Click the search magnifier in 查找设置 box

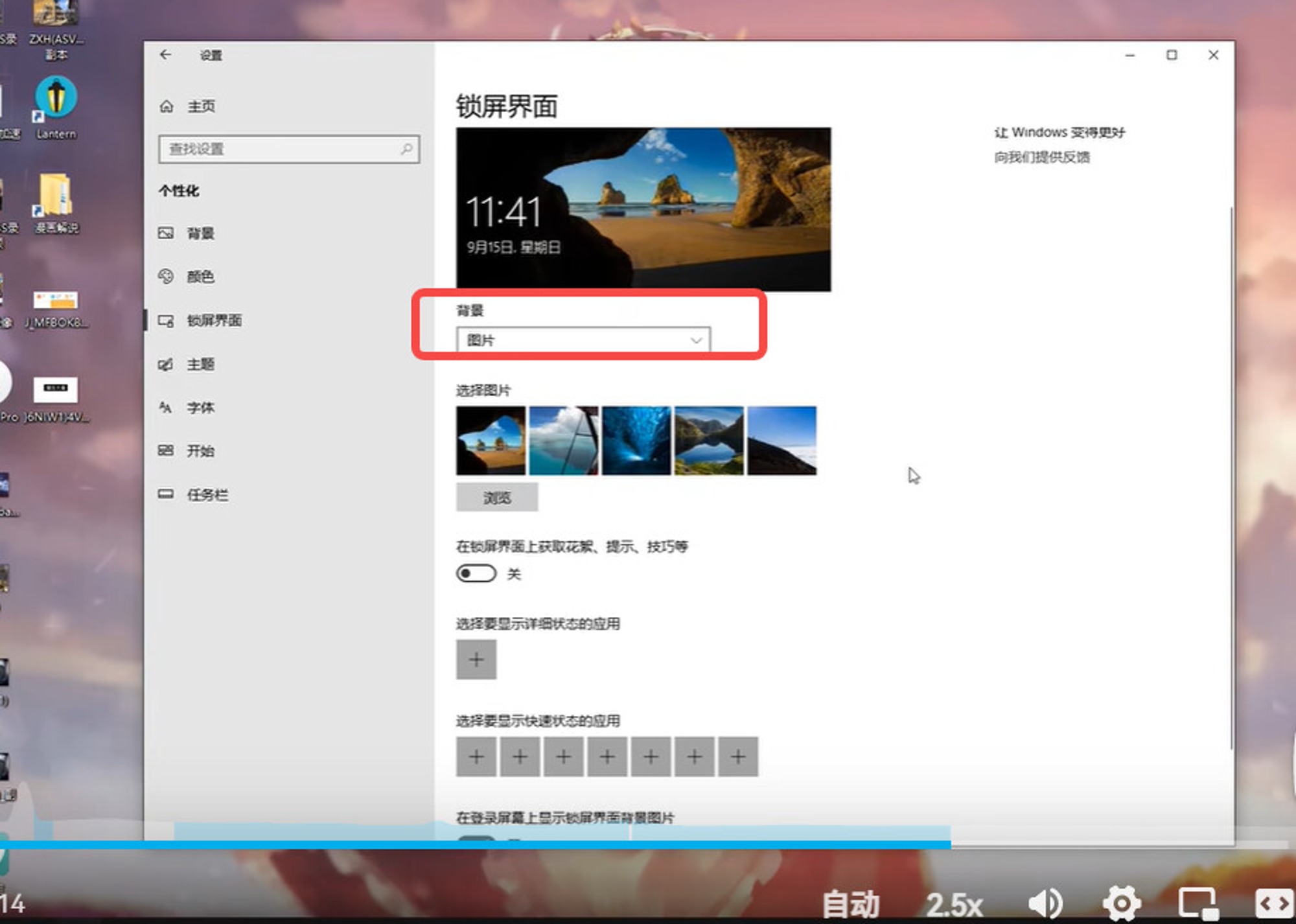[x=407, y=149]
